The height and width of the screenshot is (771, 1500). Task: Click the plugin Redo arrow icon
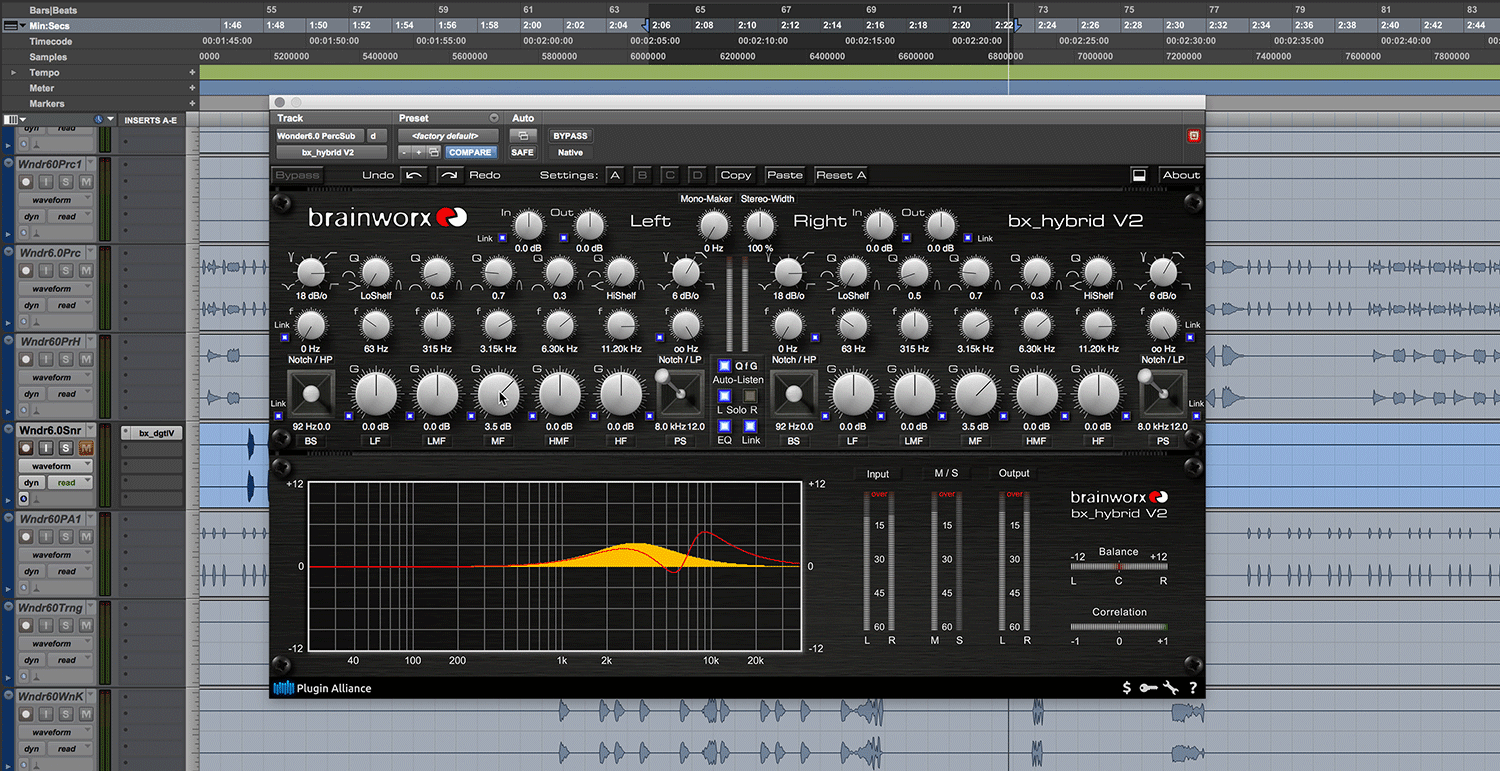pyautogui.click(x=450, y=175)
